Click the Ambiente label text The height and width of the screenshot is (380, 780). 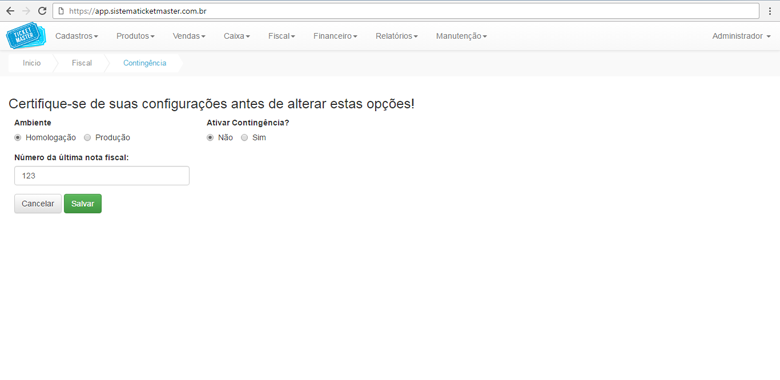tap(33, 123)
